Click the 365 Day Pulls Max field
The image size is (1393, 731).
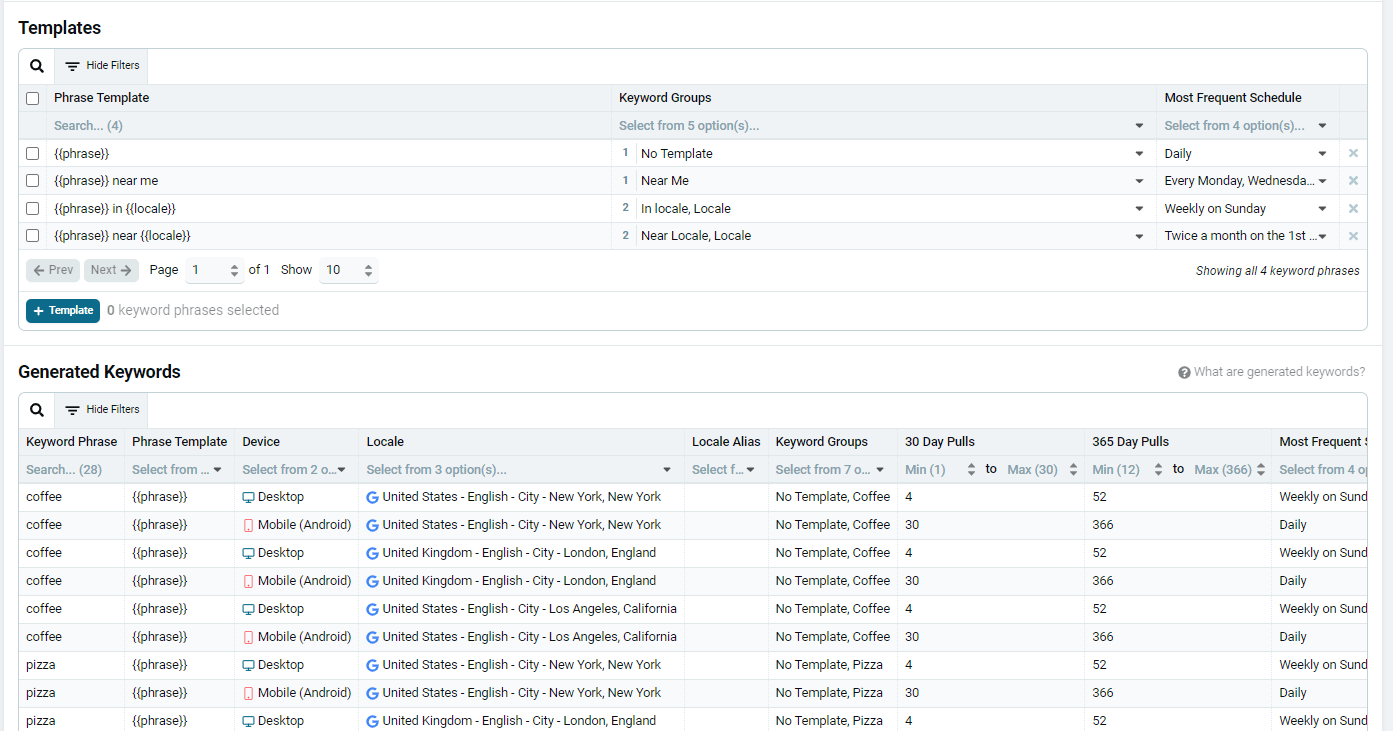tap(1228, 470)
